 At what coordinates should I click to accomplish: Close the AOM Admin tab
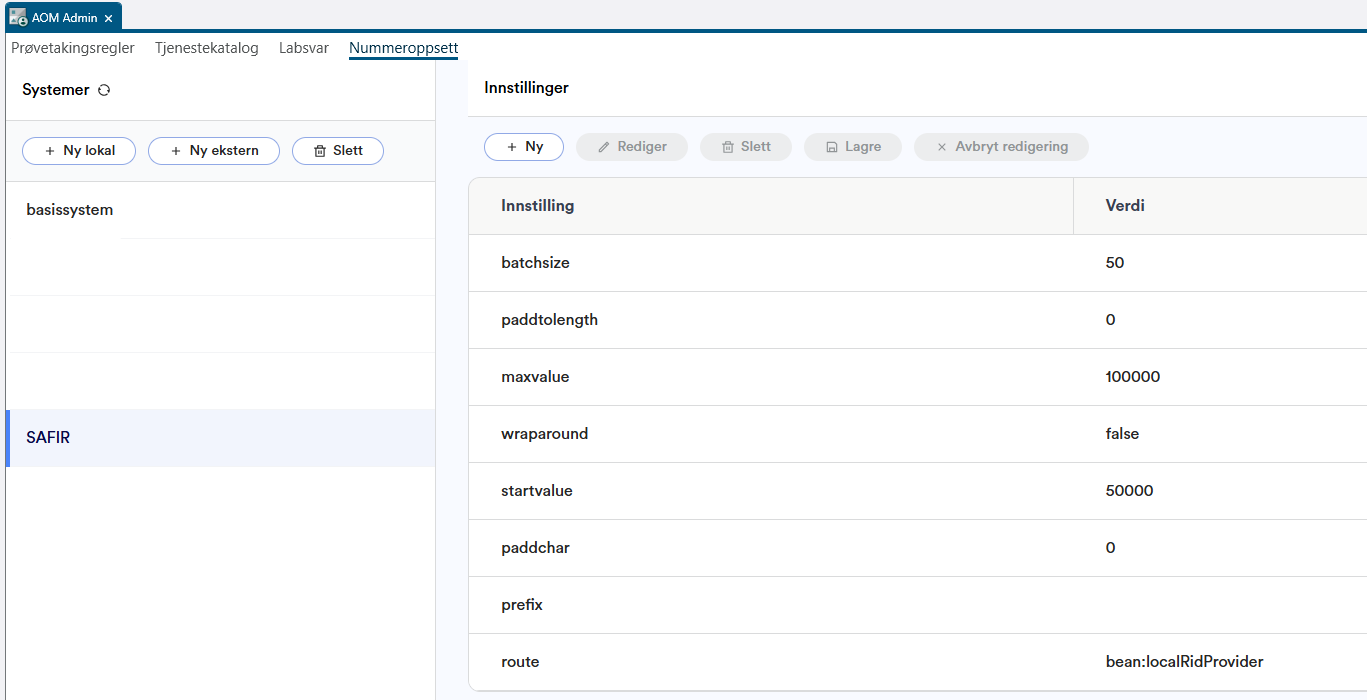pos(108,18)
